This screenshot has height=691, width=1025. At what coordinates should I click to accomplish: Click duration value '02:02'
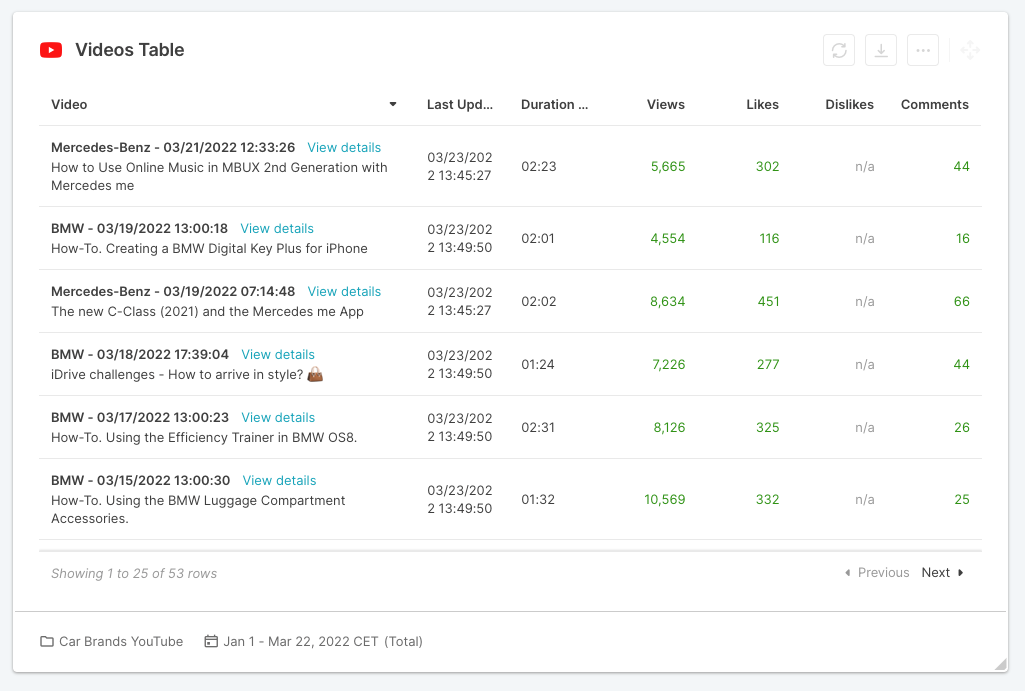coord(539,301)
